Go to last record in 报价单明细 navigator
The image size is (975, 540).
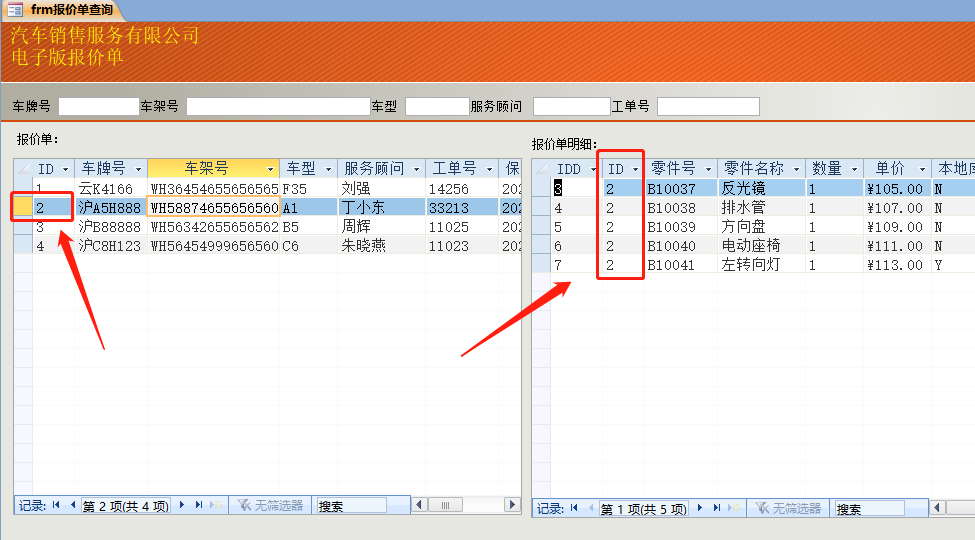[x=717, y=508]
